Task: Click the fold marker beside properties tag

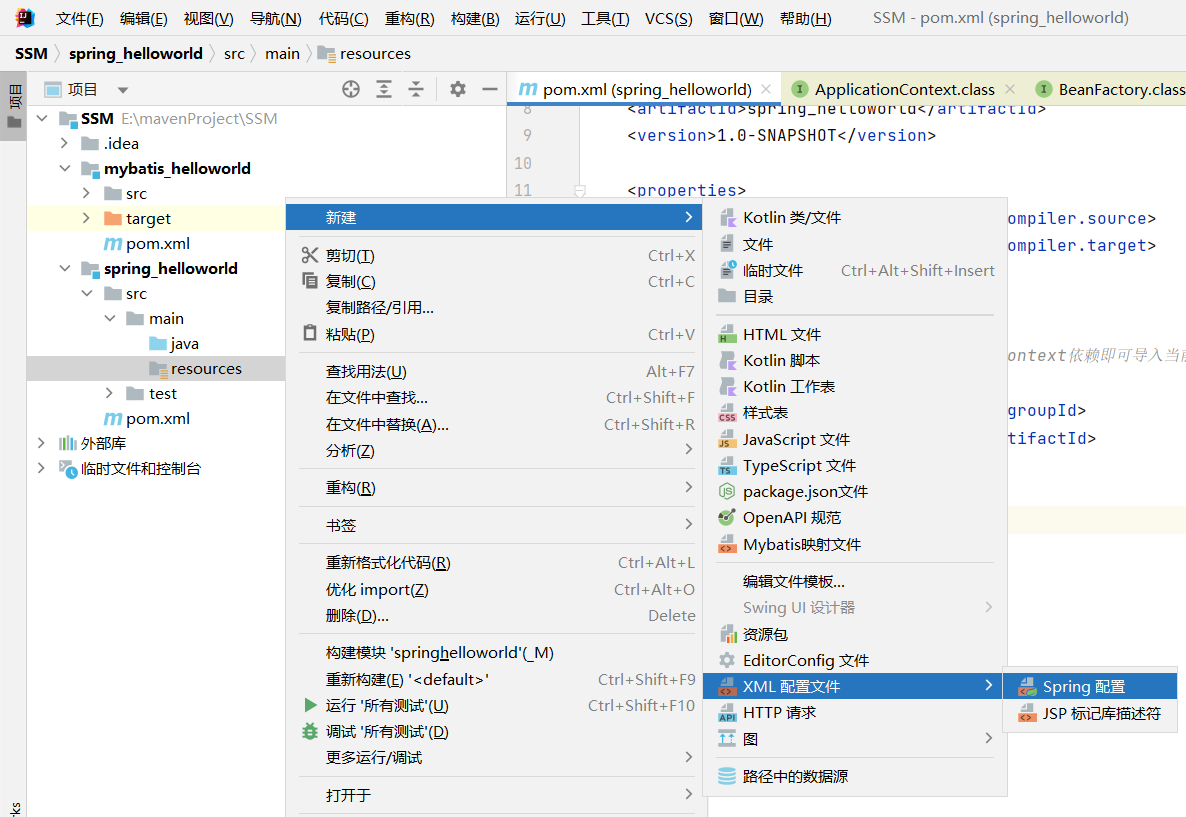Action: click(x=579, y=190)
